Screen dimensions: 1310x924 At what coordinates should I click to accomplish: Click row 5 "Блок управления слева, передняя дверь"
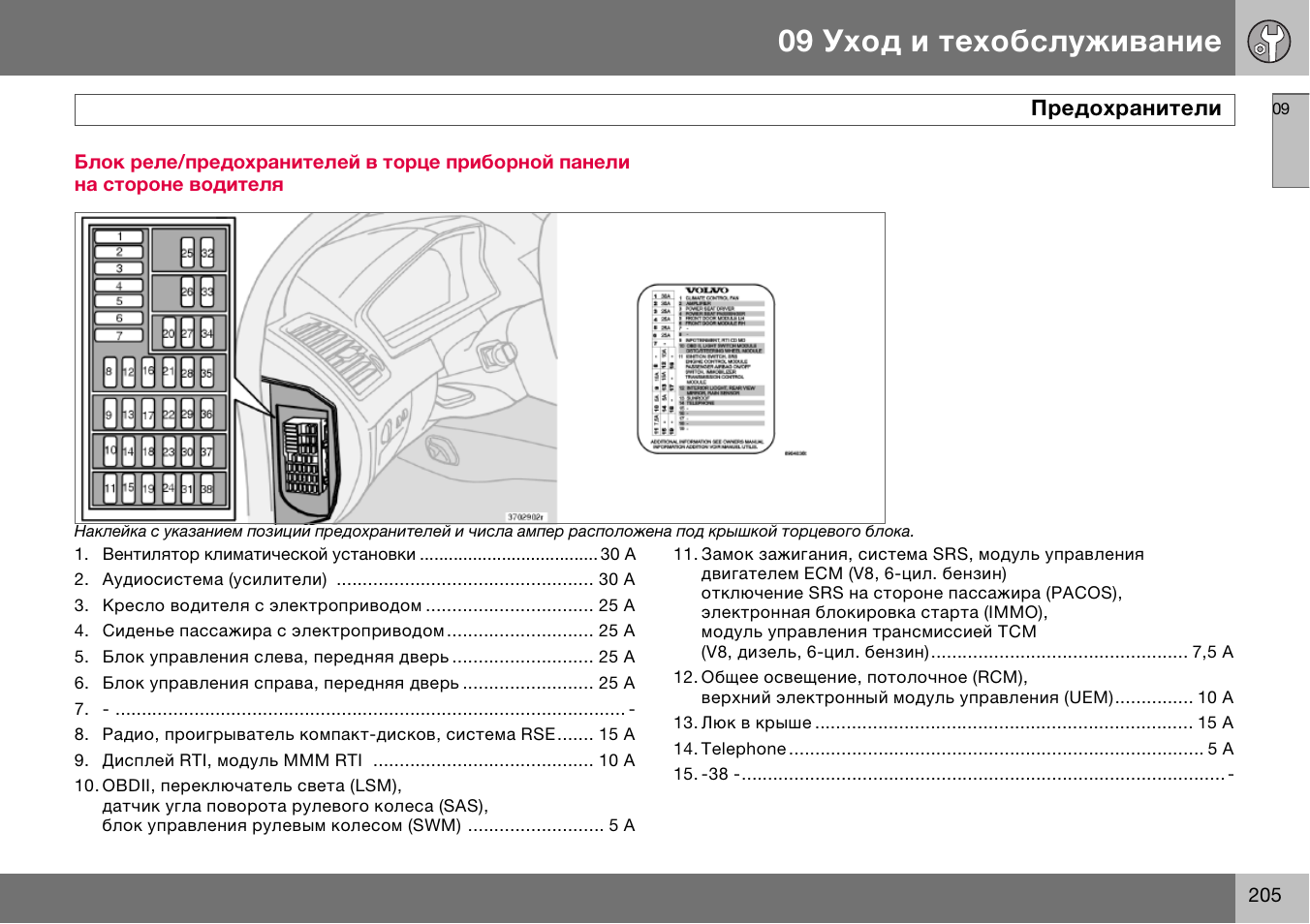pos(355,658)
